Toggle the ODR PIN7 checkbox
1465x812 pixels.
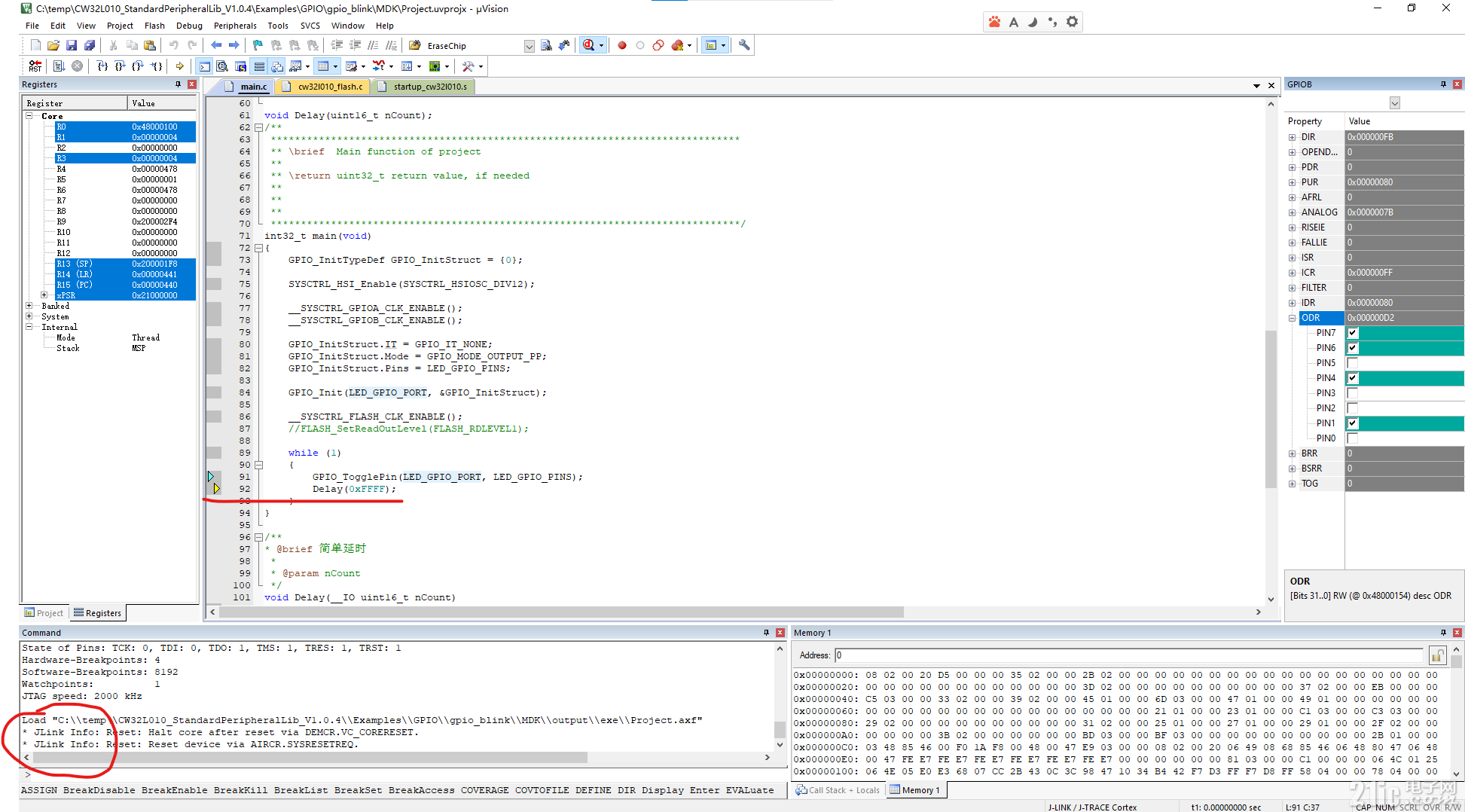1353,333
